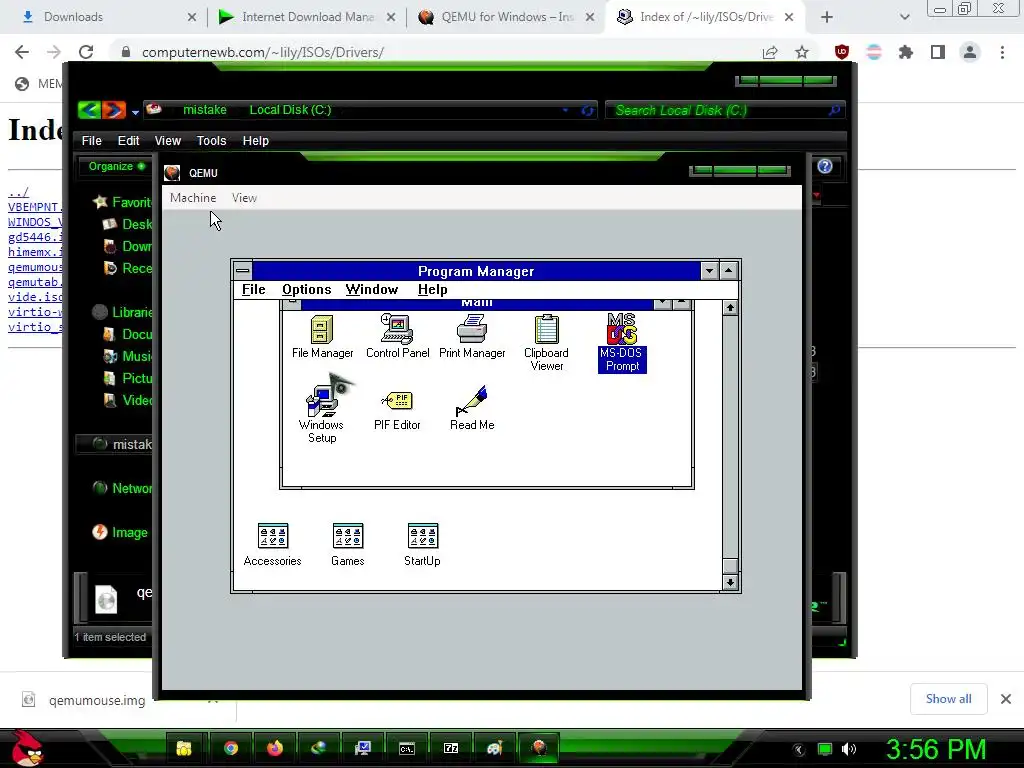Click Angry Birds start button

(x=26, y=748)
